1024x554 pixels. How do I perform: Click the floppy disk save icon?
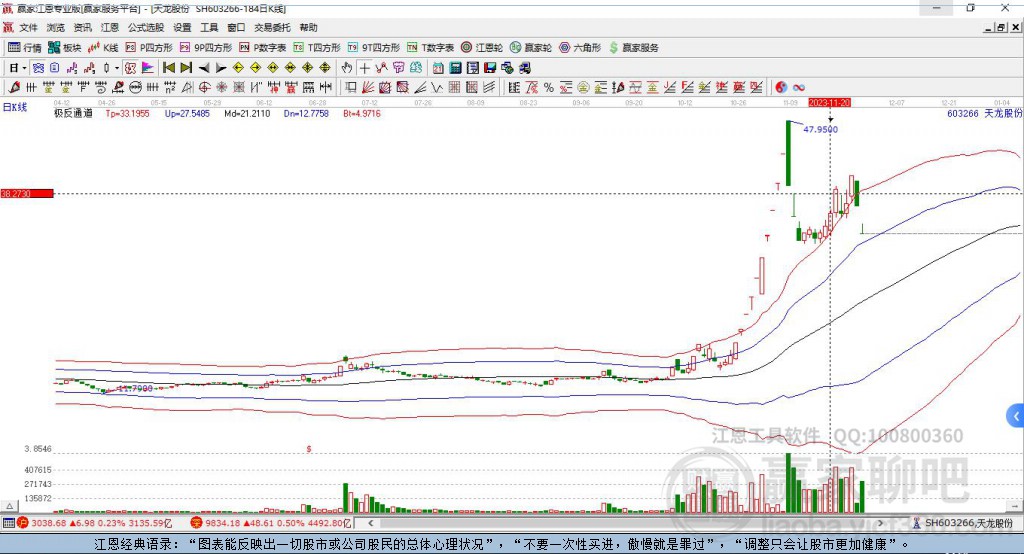pyautogui.click(x=489, y=68)
